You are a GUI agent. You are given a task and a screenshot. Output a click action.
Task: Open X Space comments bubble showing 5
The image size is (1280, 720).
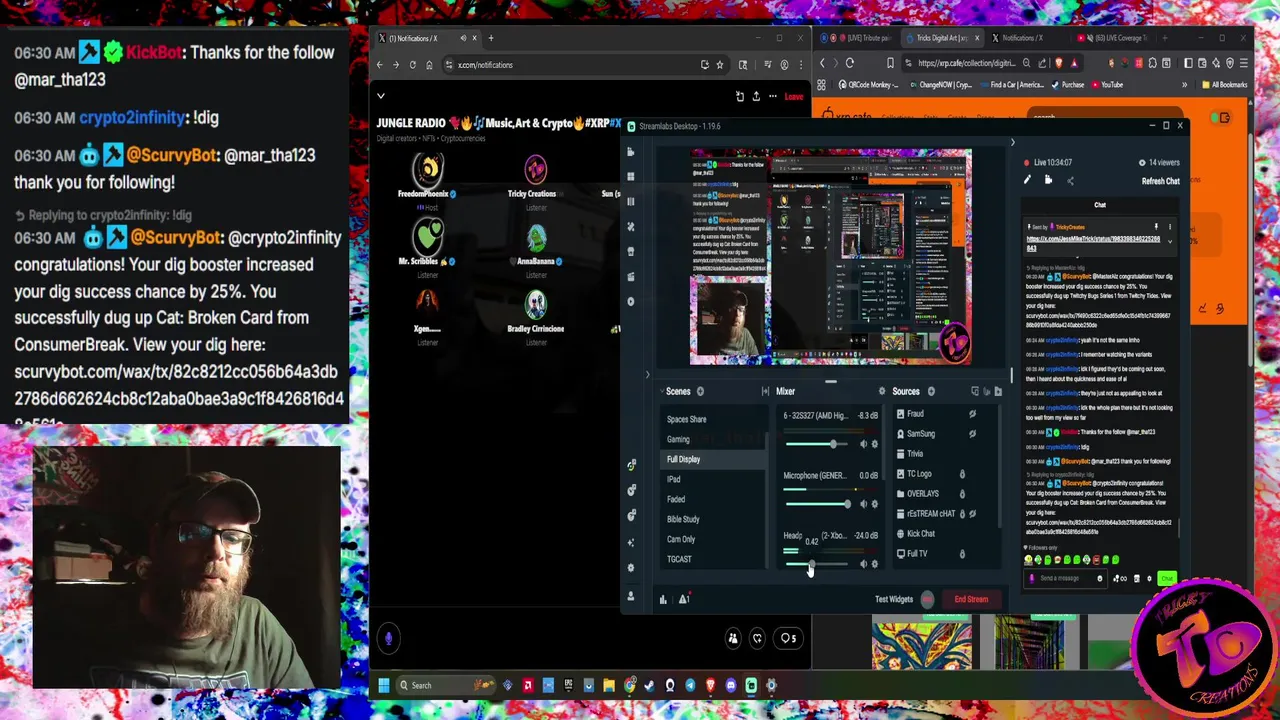(x=789, y=638)
